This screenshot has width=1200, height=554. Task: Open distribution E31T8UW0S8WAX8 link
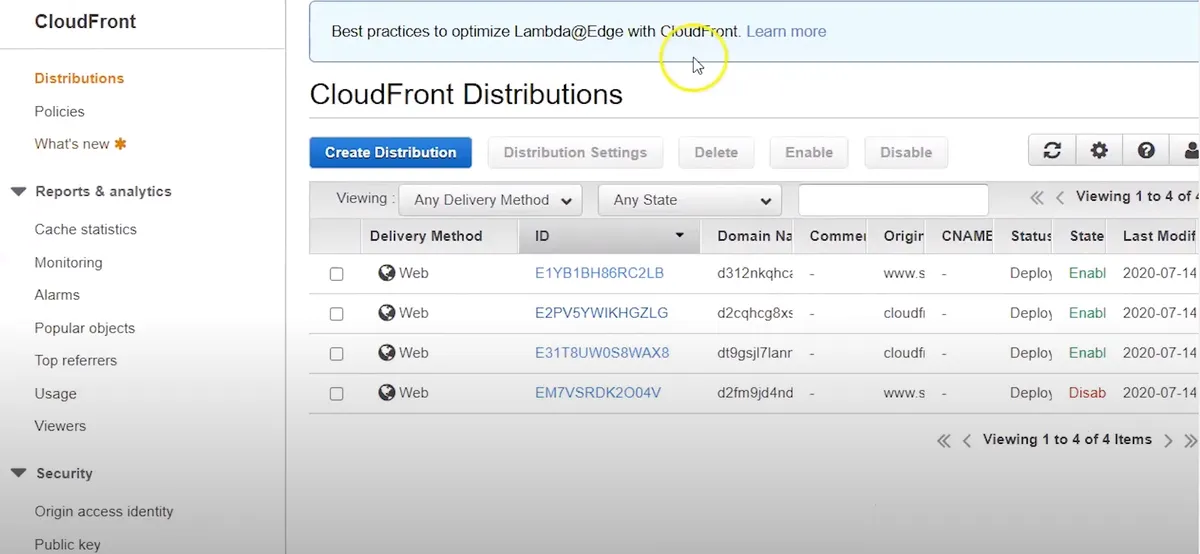coord(602,353)
